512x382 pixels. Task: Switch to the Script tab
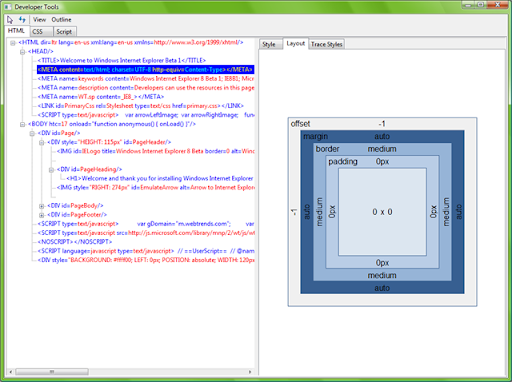tap(65, 32)
